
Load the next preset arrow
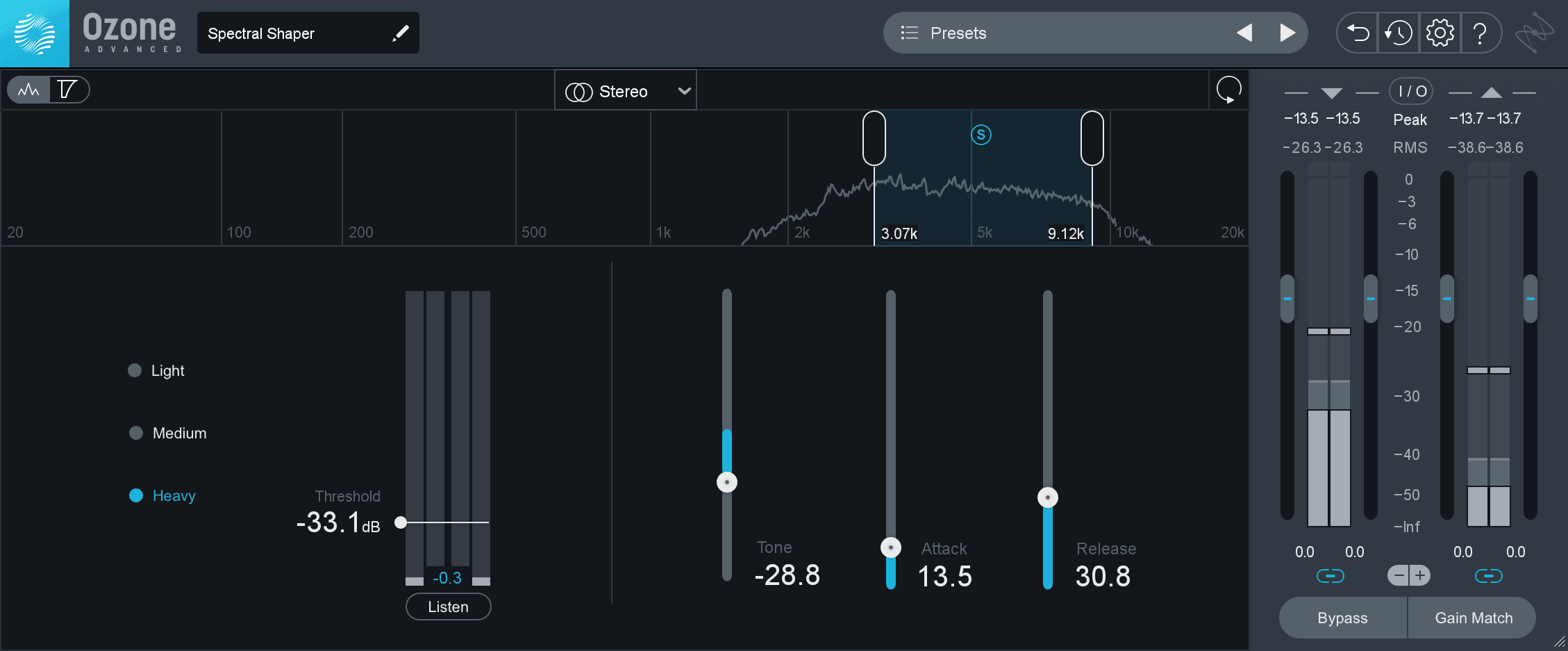pos(1287,33)
